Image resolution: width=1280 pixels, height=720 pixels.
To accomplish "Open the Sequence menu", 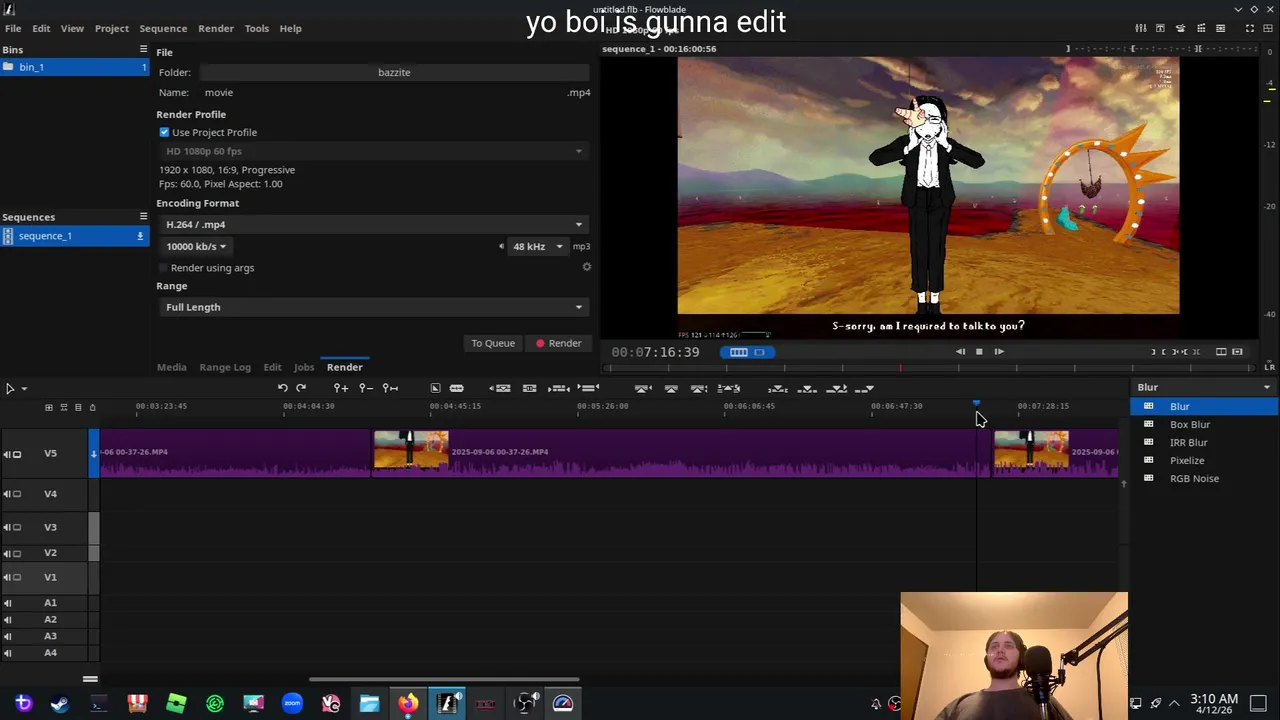I will tap(163, 28).
